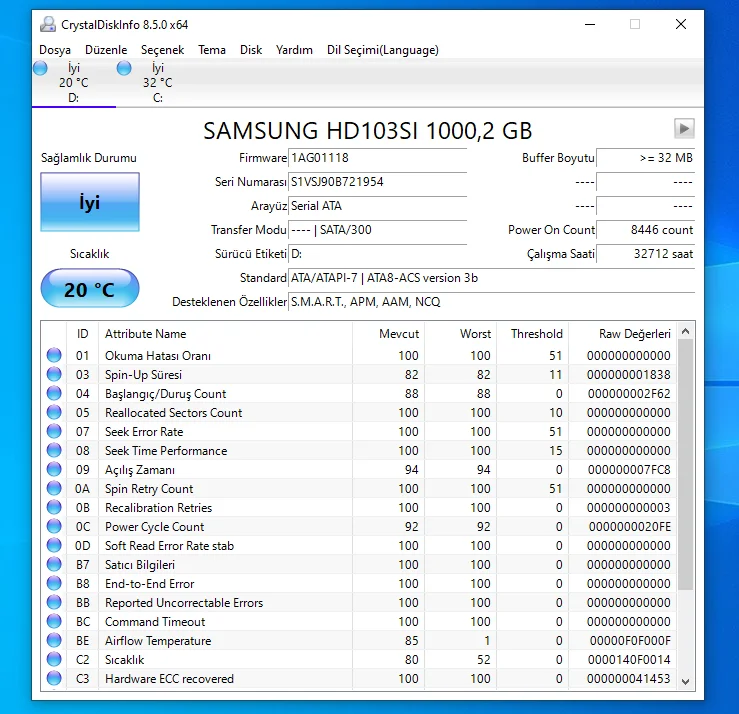Image resolution: width=739 pixels, height=714 pixels.
Task: Select the D: drive tab at 20 °C
Action: point(74,83)
